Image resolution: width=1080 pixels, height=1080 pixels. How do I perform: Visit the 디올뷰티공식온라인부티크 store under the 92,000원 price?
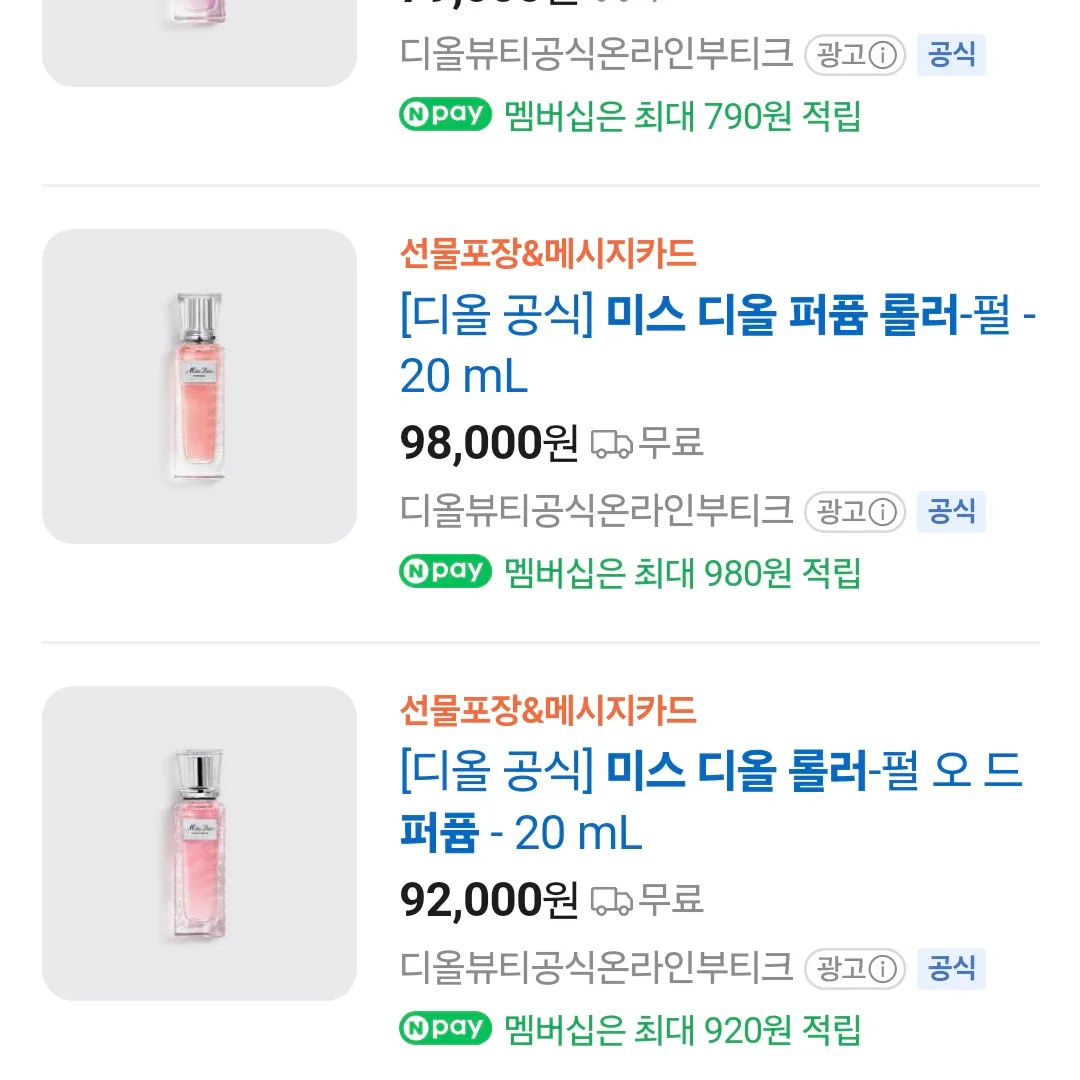(596, 967)
